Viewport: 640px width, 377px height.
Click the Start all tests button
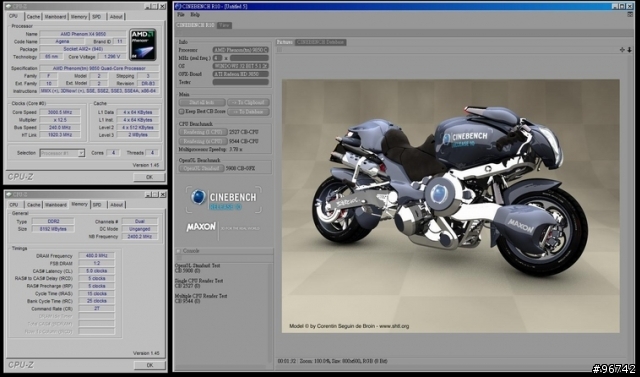[x=202, y=102]
